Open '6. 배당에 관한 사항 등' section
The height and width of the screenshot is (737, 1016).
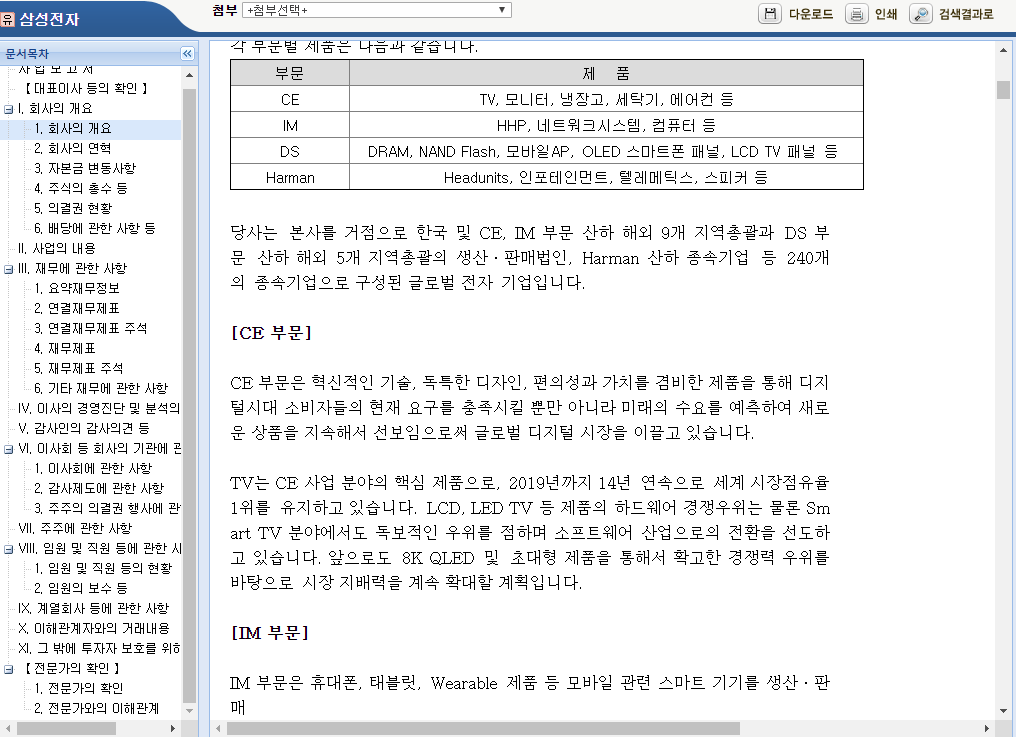pos(95,229)
